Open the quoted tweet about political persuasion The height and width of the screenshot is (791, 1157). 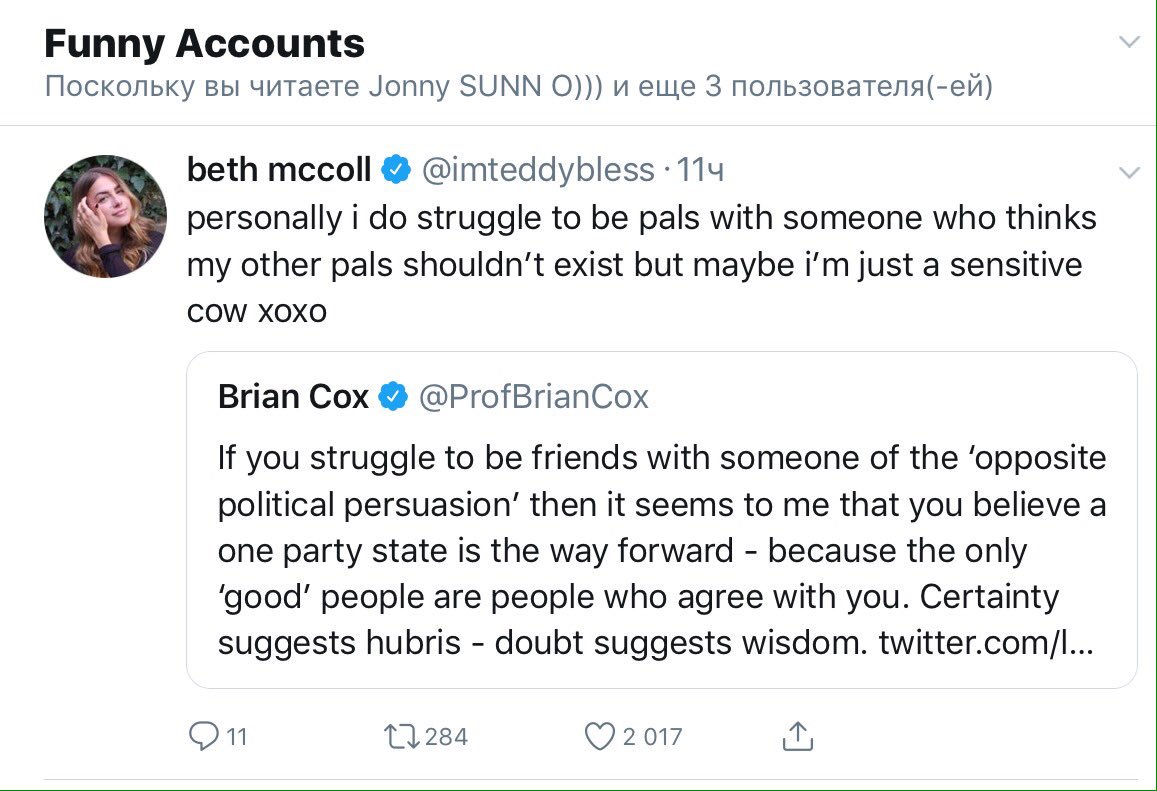click(660, 550)
